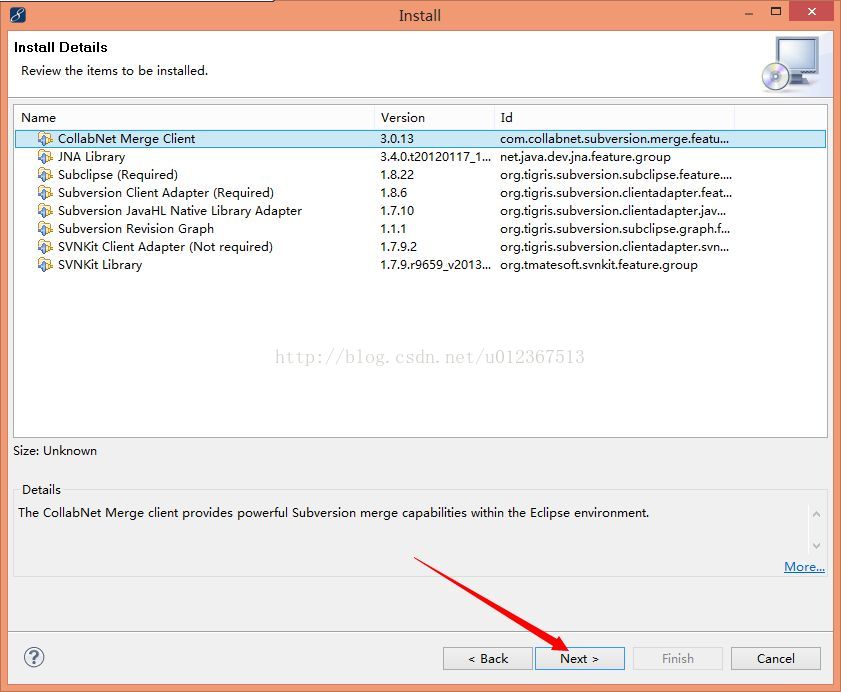The width and height of the screenshot is (841, 692).
Task: Click version 3.0.13 cell
Action: click(397, 139)
